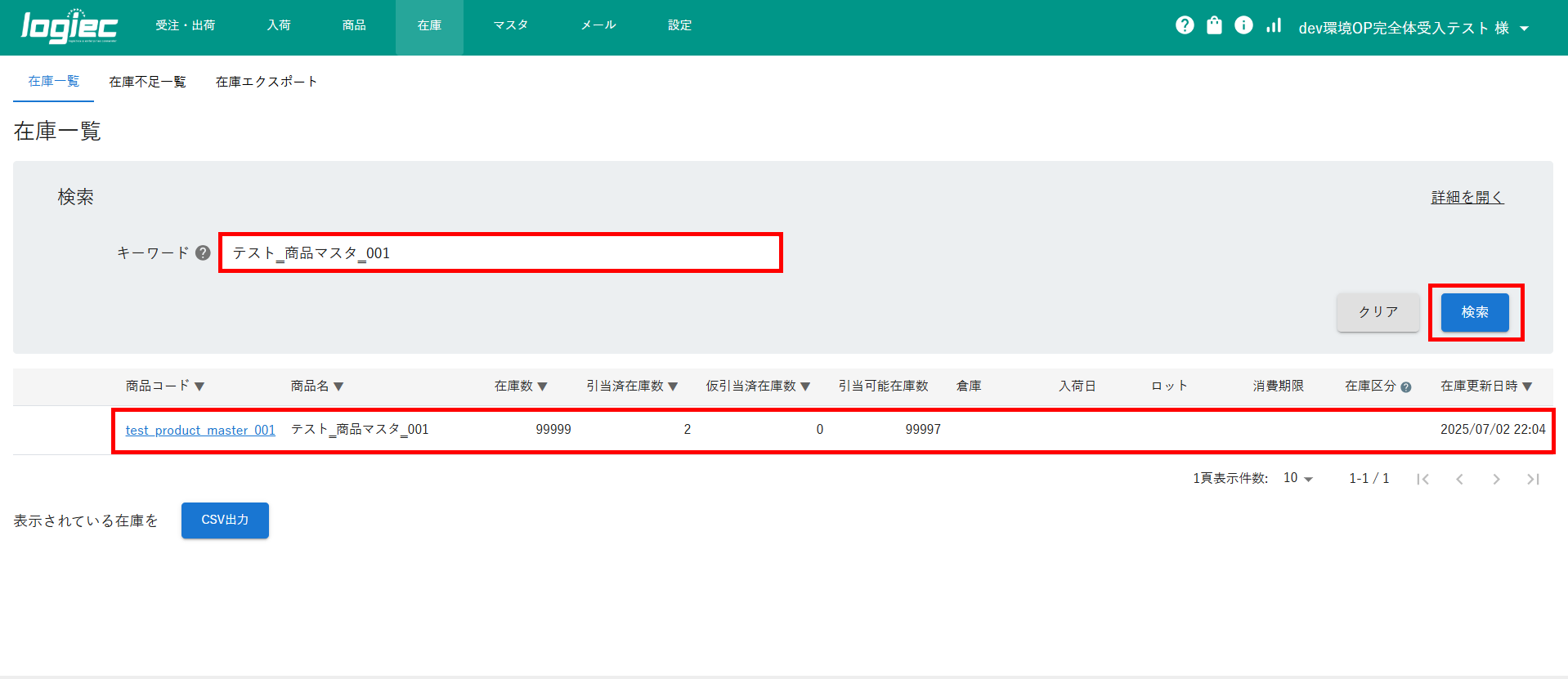Expand the user account dropdown menu
The width and height of the screenshot is (1568, 679).
point(1524,29)
